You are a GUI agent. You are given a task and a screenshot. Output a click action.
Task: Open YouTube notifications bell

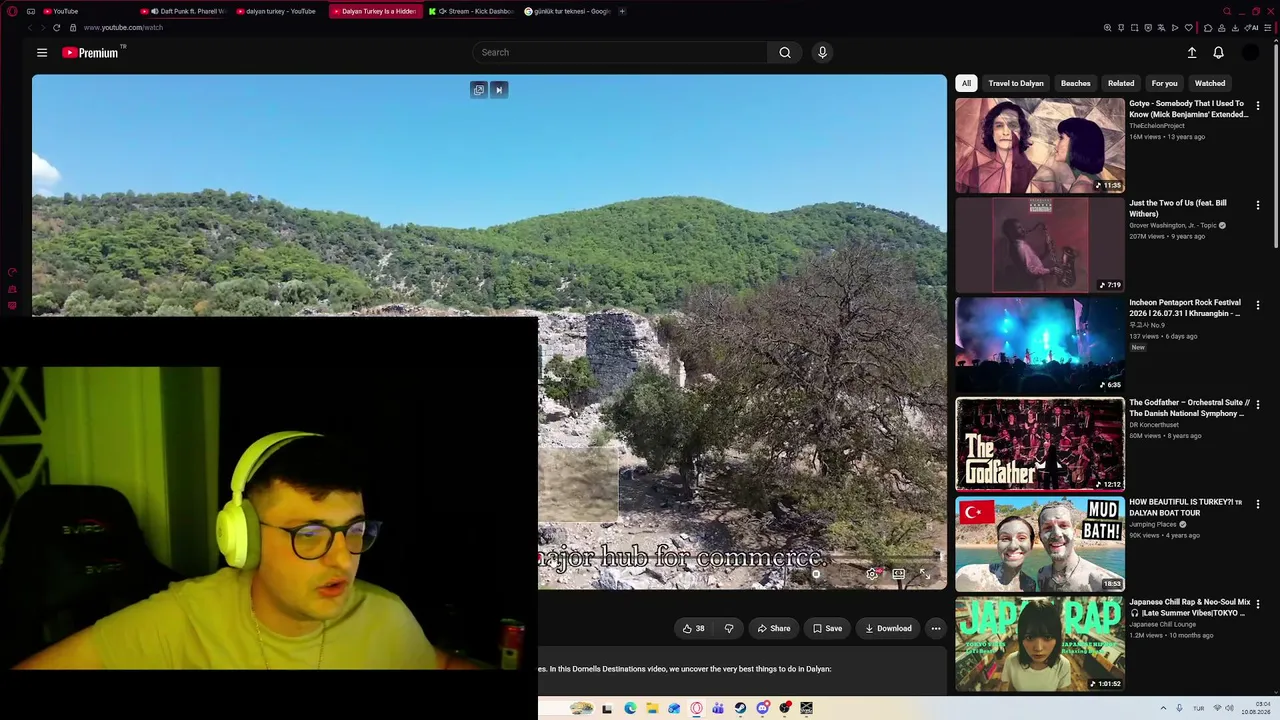tap(1218, 53)
